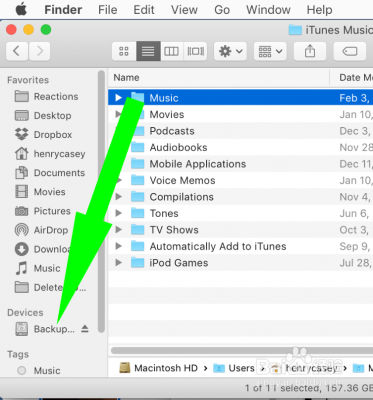Select the TV Shows folder row
Image resolution: width=373 pixels, height=400 pixels.
pos(241,230)
